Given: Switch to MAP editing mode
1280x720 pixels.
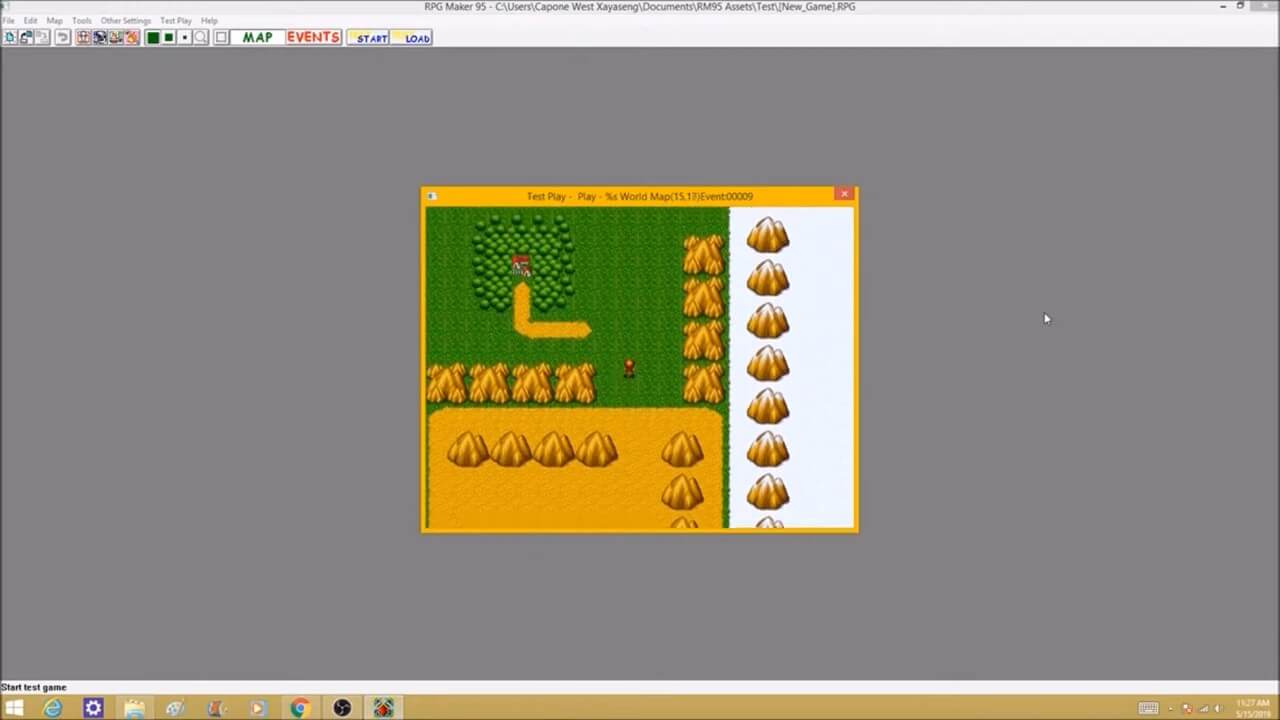Looking at the screenshot, I should (x=257, y=38).
